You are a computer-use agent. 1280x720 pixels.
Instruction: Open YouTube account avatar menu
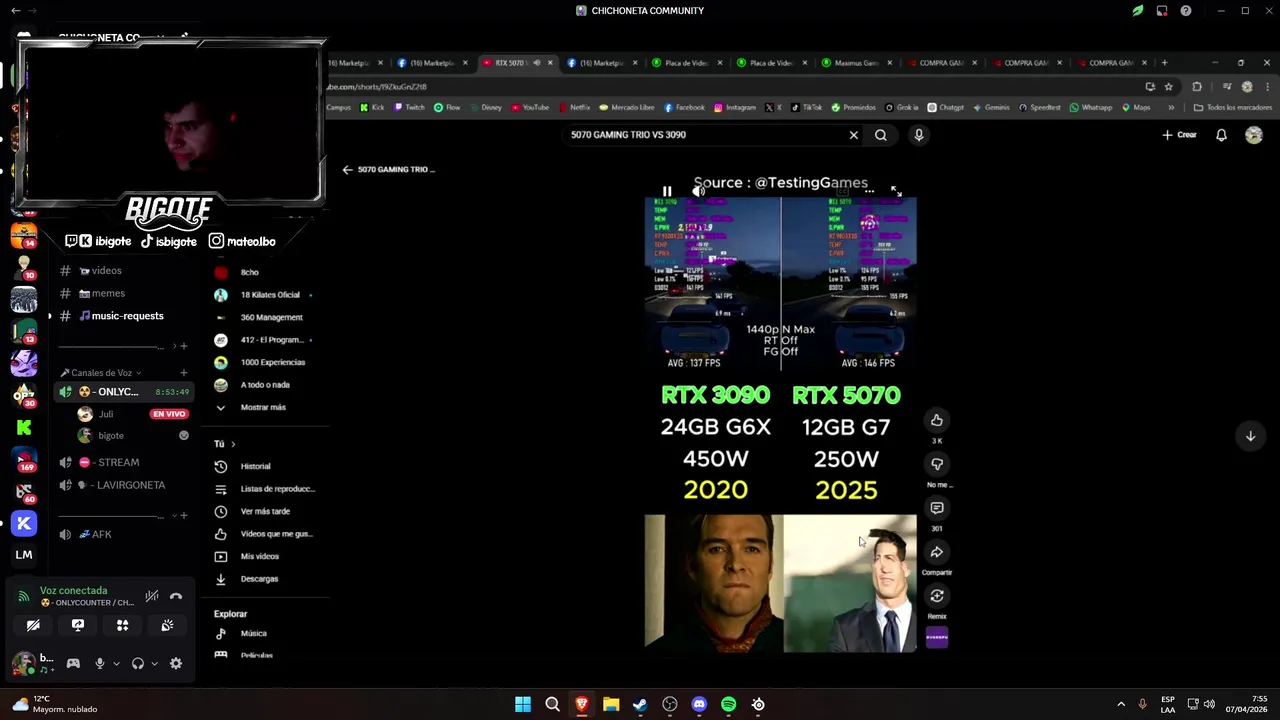pos(1253,135)
